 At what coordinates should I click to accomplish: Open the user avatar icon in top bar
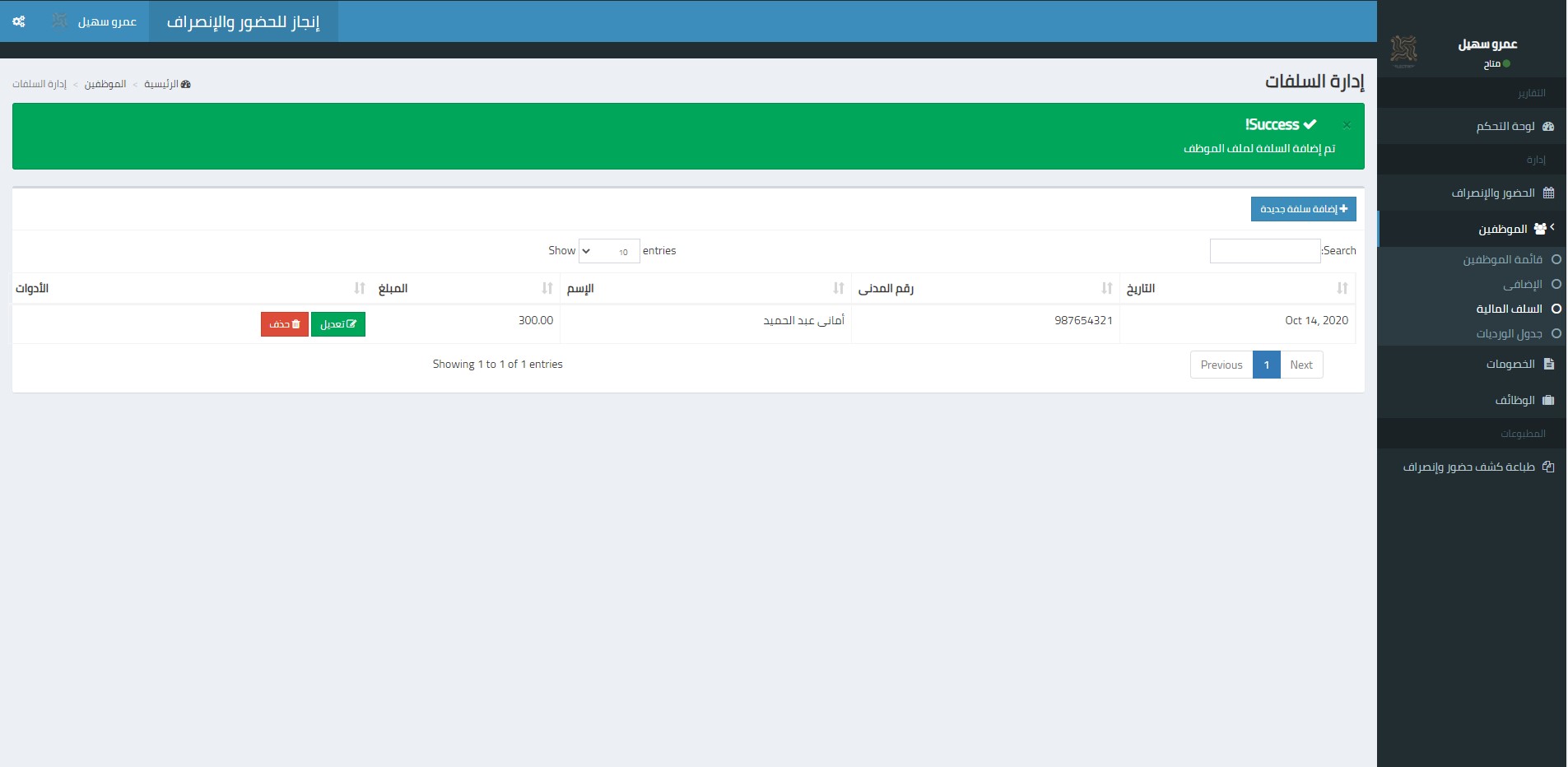point(59,21)
